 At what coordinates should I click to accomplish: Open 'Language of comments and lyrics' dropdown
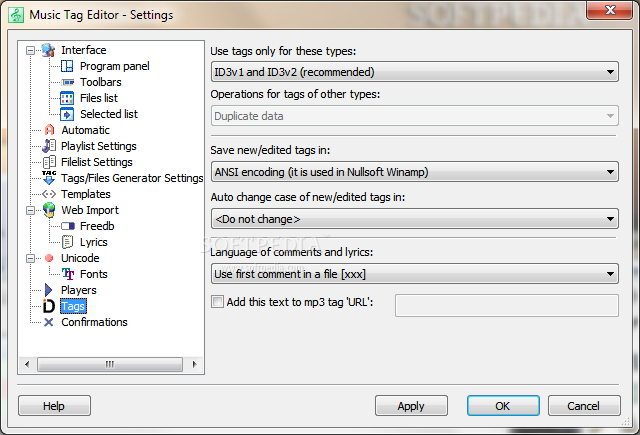click(x=415, y=274)
